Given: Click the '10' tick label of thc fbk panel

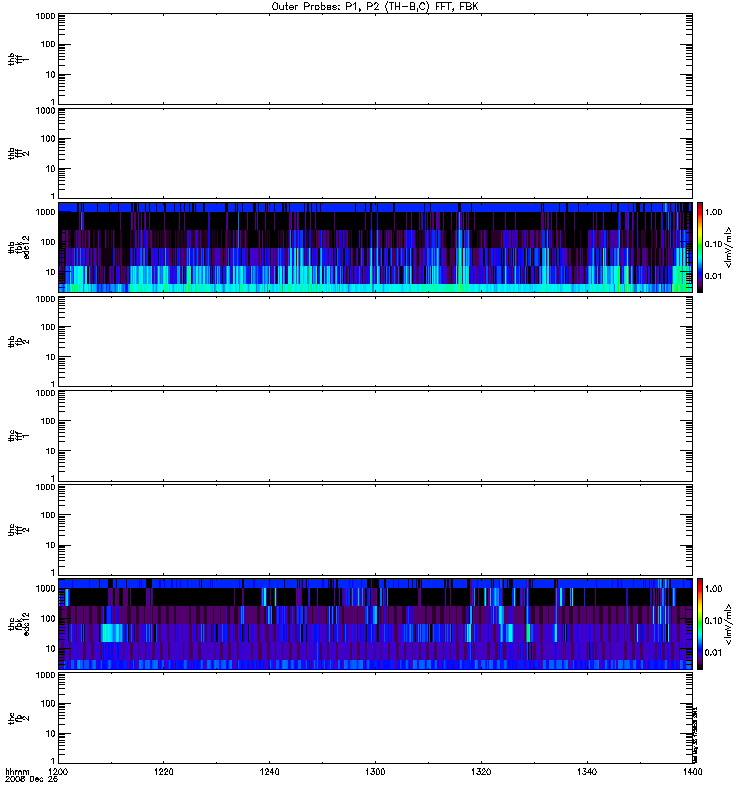Looking at the screenshot, I should (51, 649).
